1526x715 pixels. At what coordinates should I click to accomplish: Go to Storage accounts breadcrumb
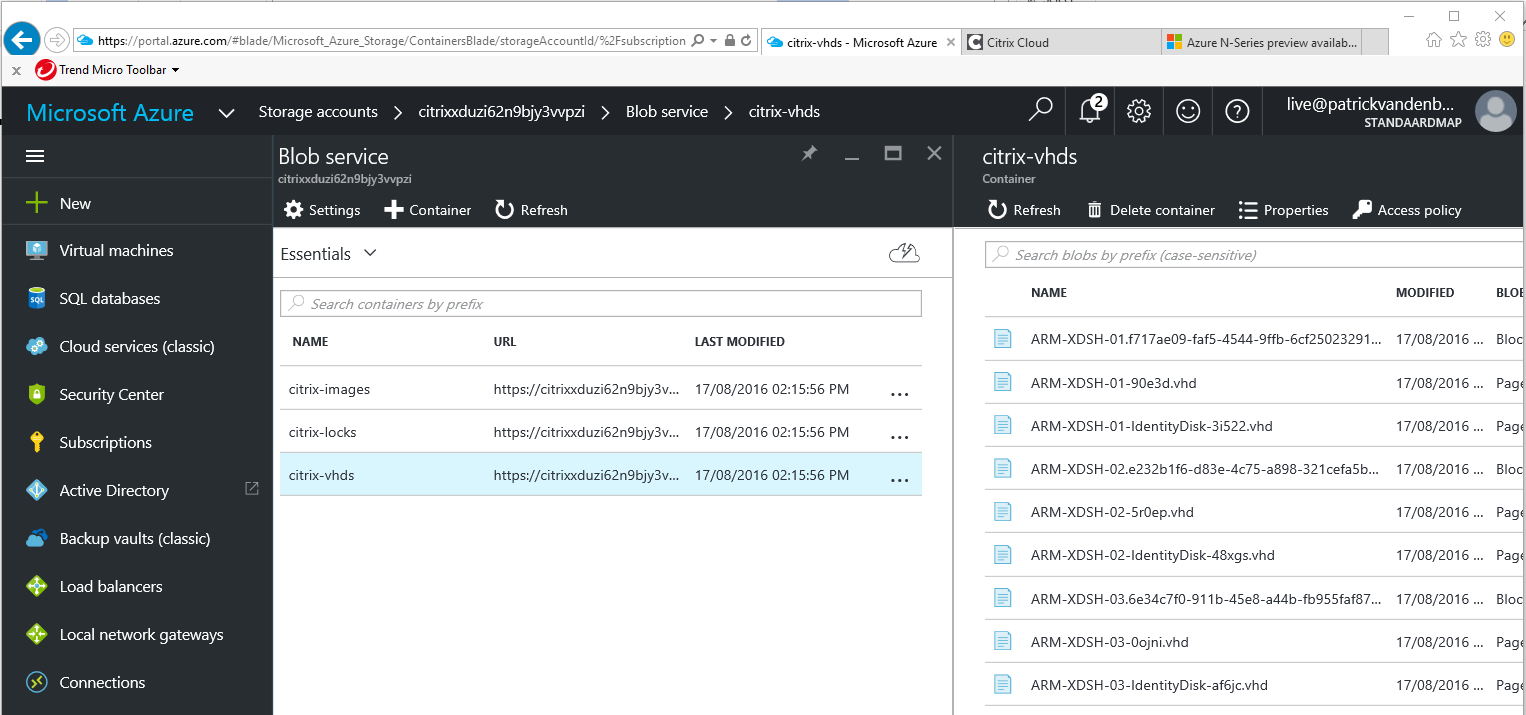click(x=318, y=112)
